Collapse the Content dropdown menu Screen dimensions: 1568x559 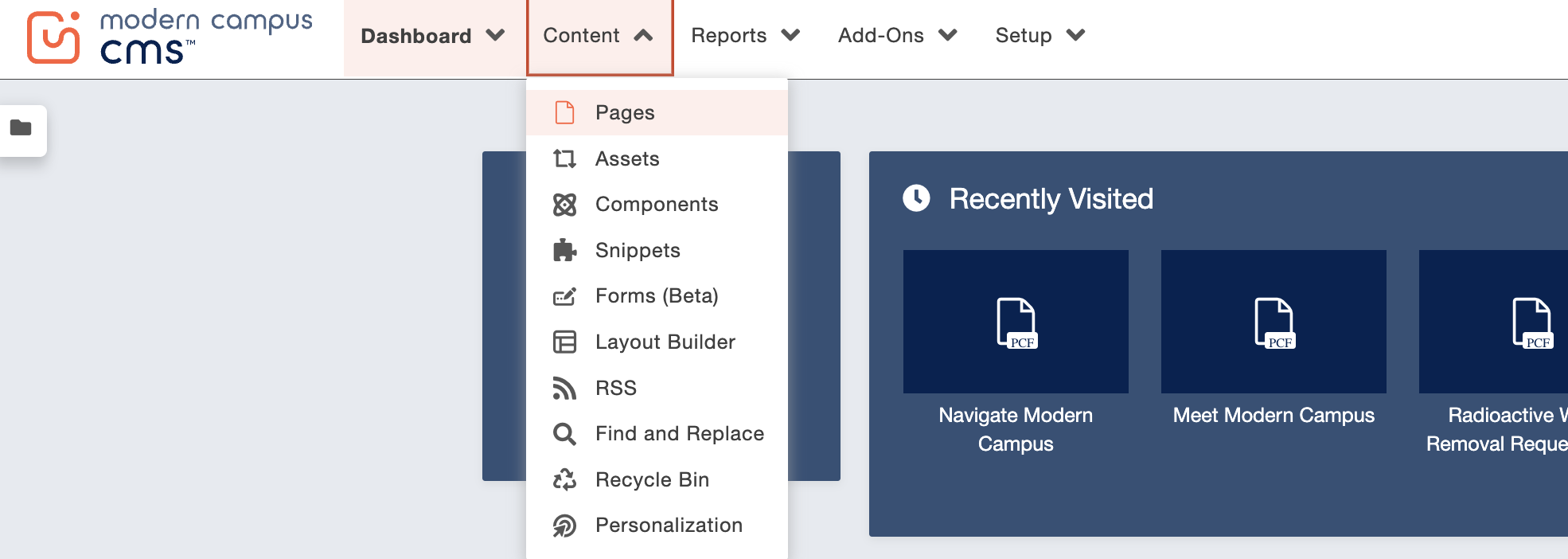click(599, 37)
